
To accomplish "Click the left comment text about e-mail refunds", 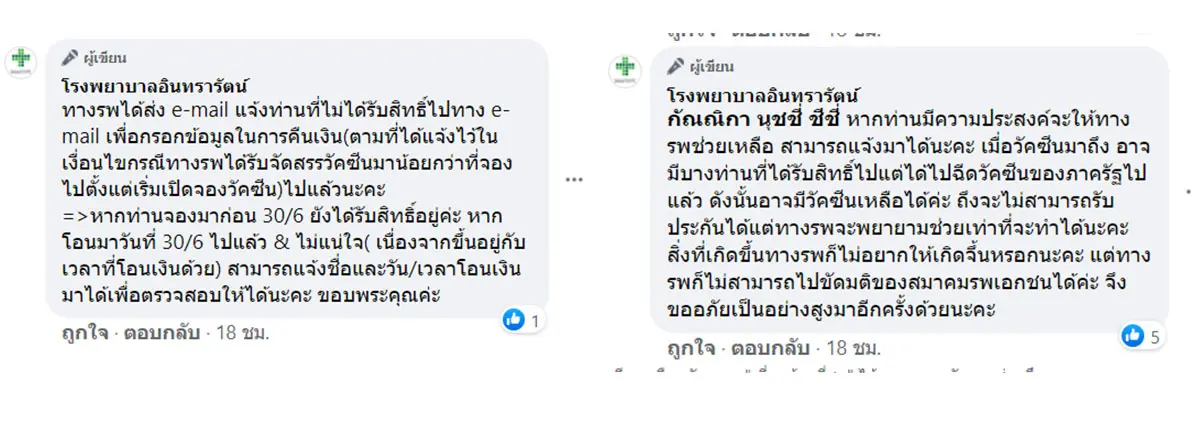I will pyautogui.click(x=290, y=190).
